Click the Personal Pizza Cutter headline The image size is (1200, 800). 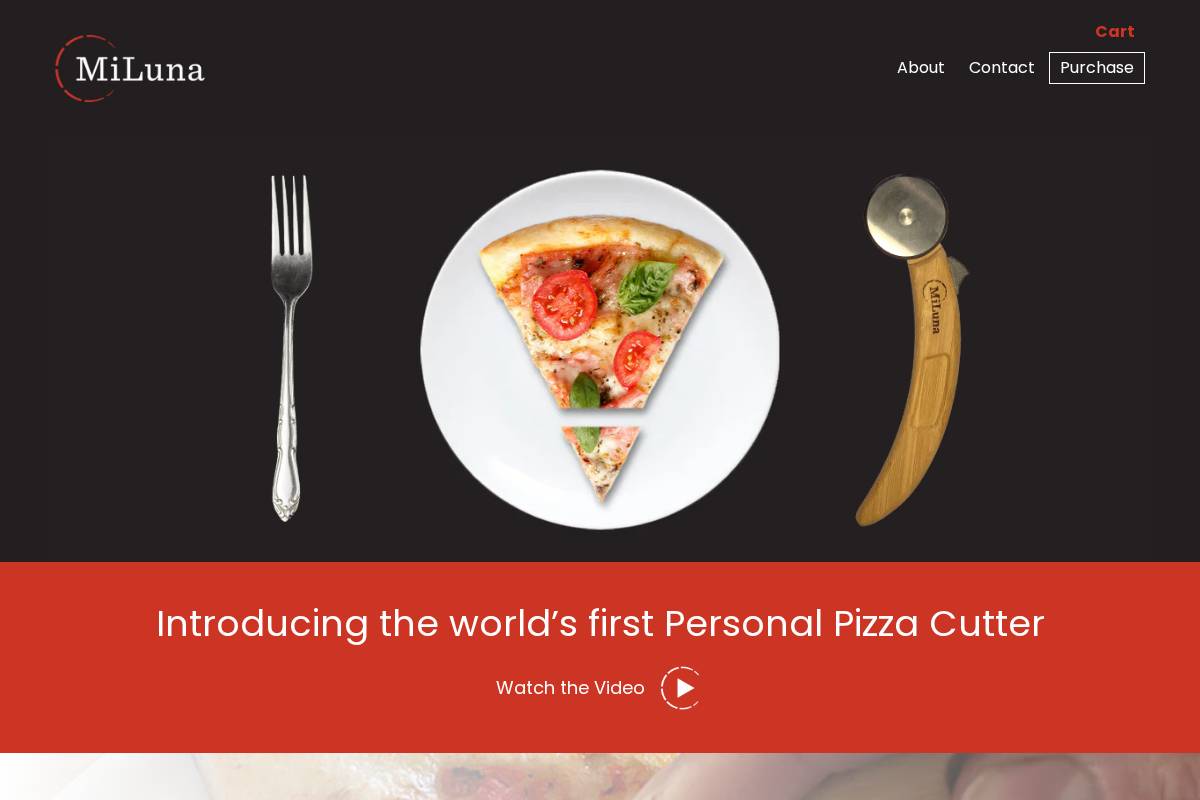[x=600, y=623]
